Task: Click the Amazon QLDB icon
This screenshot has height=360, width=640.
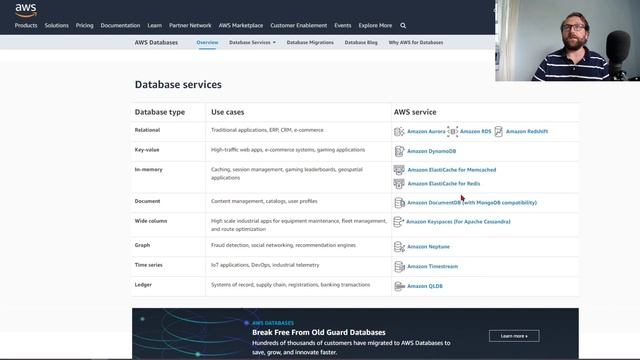Action: [399, 286]
